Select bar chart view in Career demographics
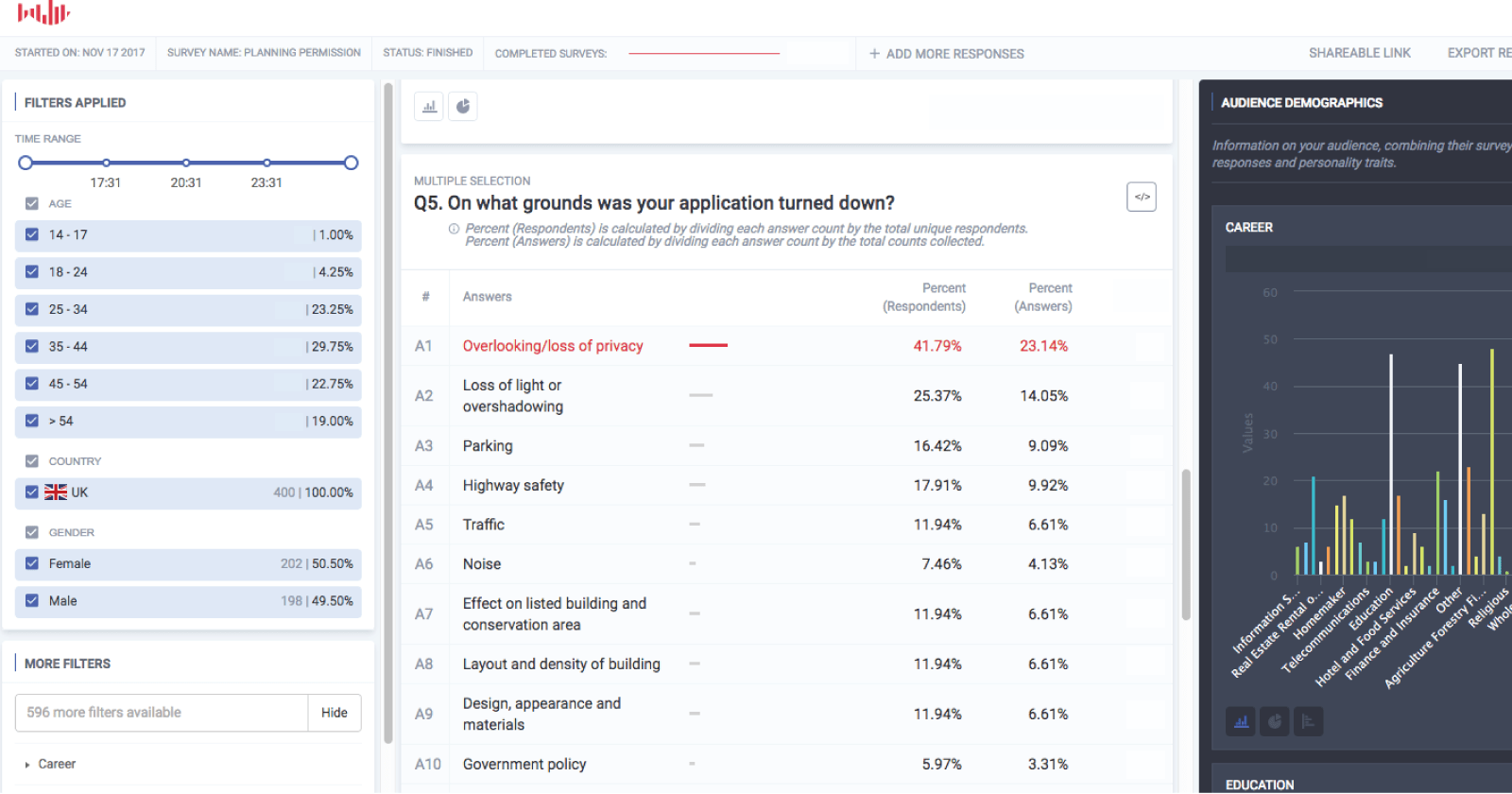The height and width of the screenshot is (794, 1512). click(1240, 721)
